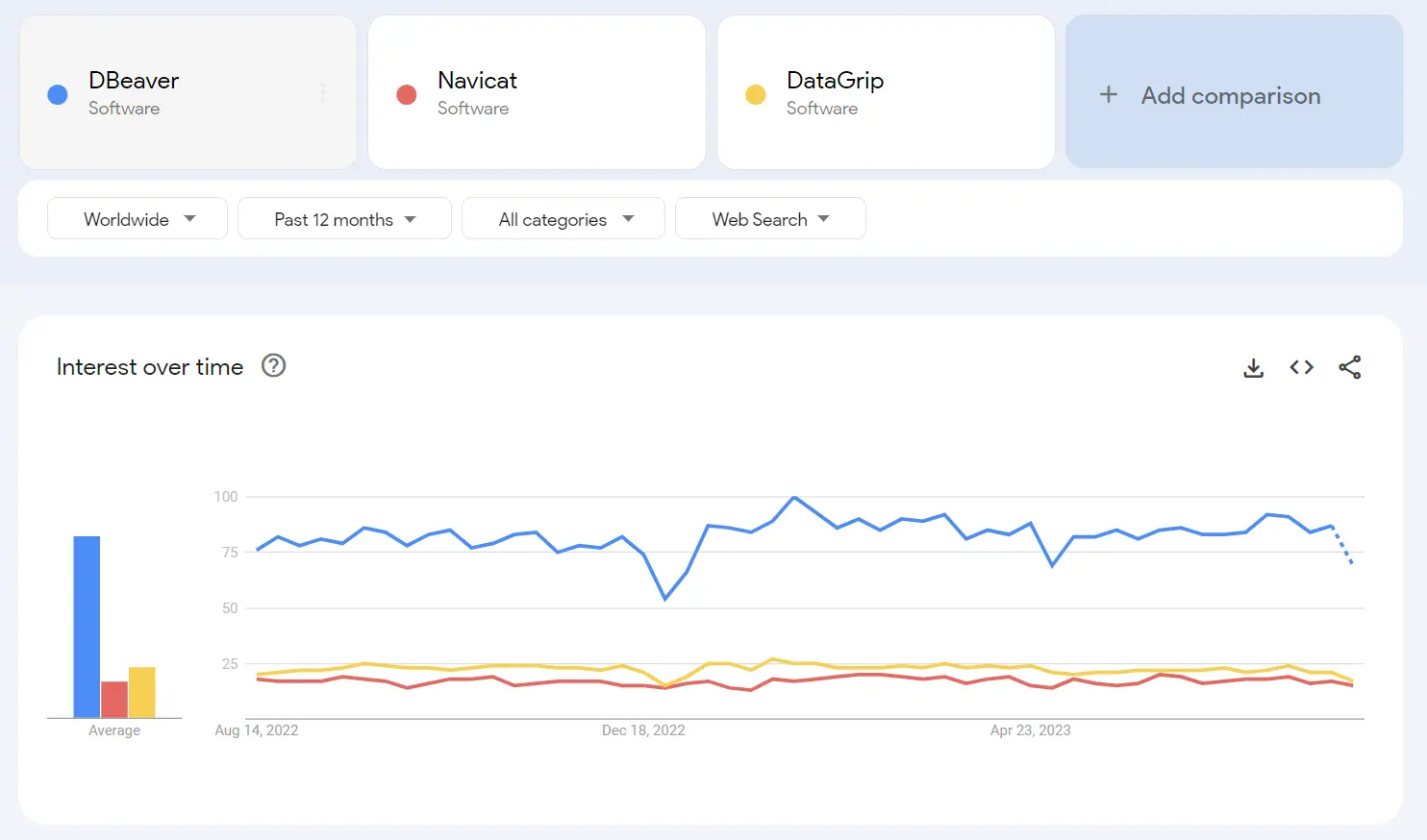
Task: Click the blue DBeaver color dot
Action: (x=58, y=94)
